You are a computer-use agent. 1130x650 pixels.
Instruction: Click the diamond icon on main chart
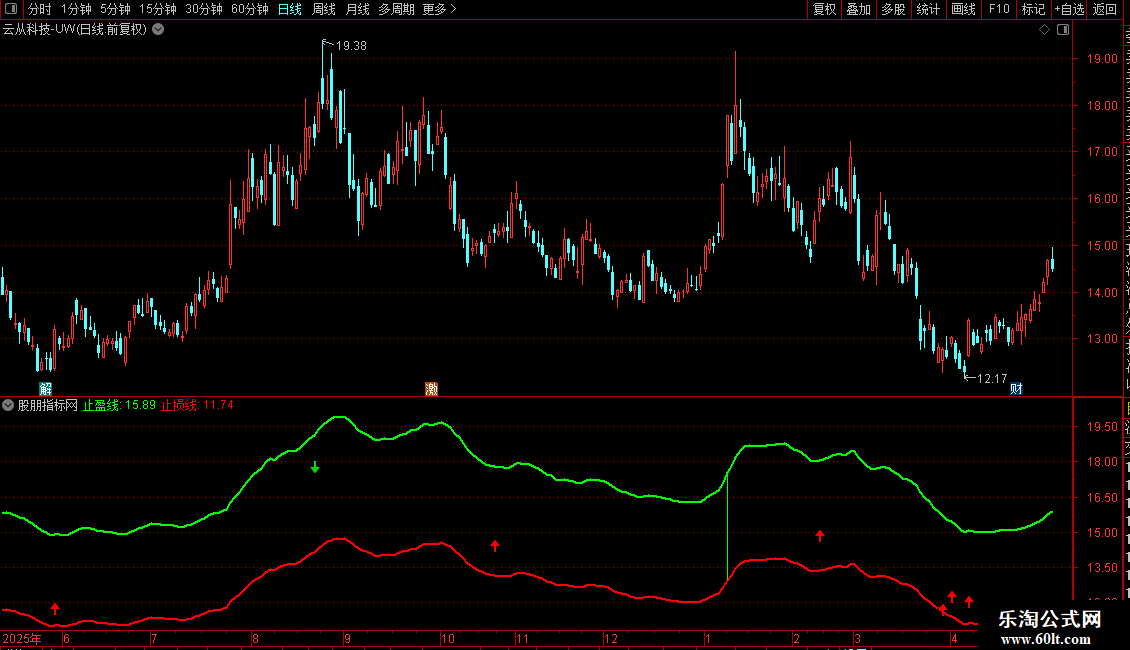(x=1044, y=30)
